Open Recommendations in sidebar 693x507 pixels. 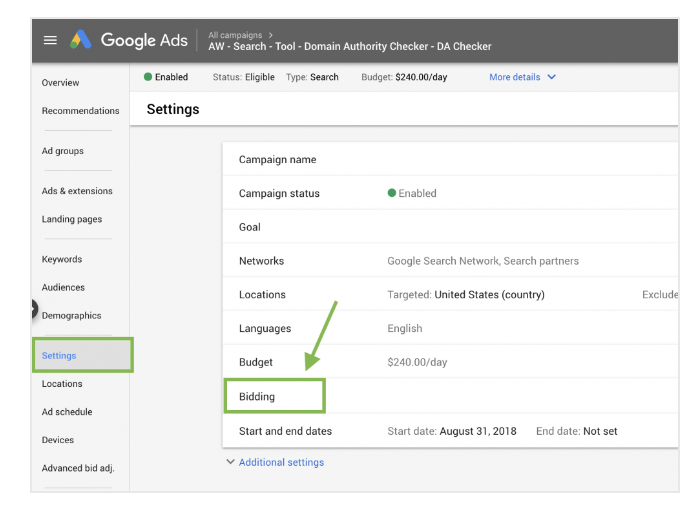click(x=80, y=111)
